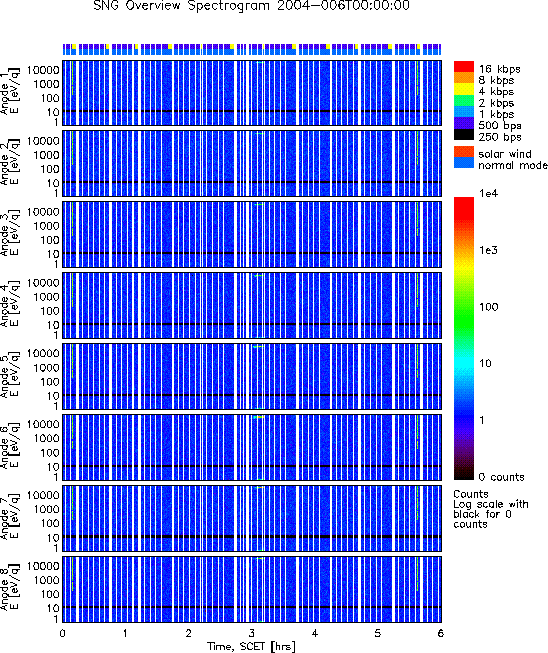The height and width of the screenshot is (653, 548).
Task: Click the '16 kbps' legend label
Action: point(499,69)
